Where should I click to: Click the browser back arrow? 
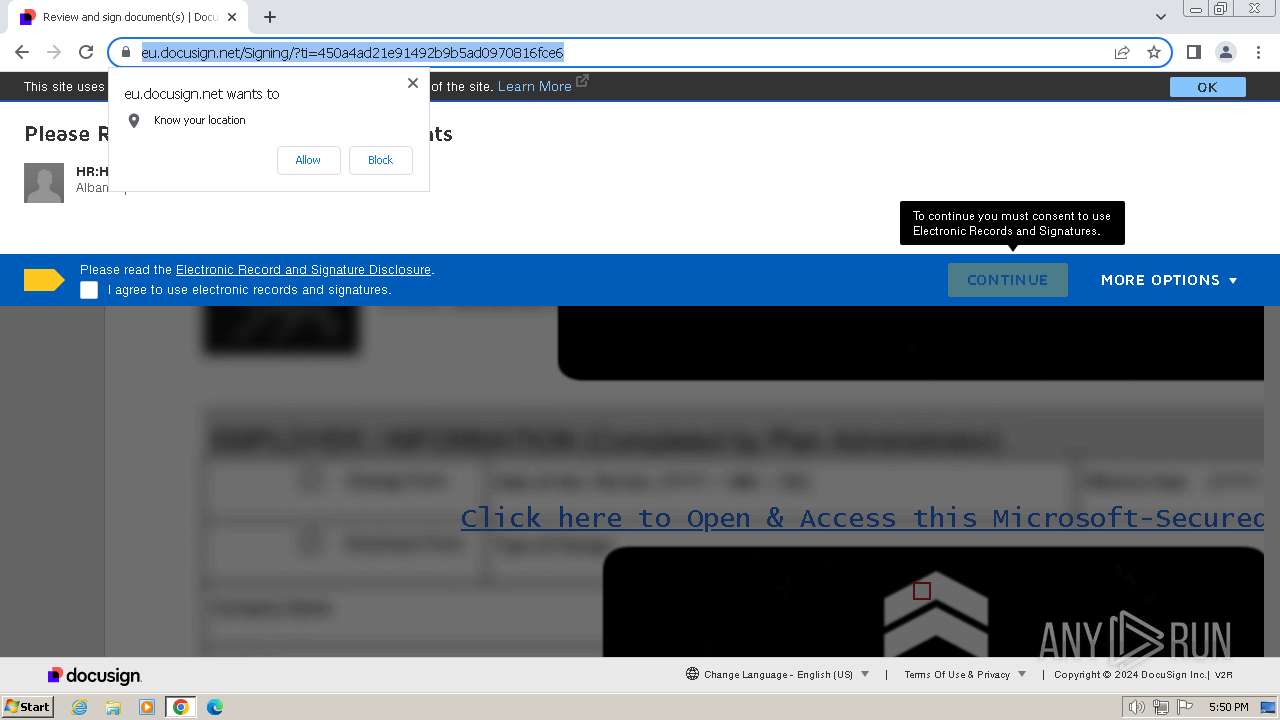point(22,52)
